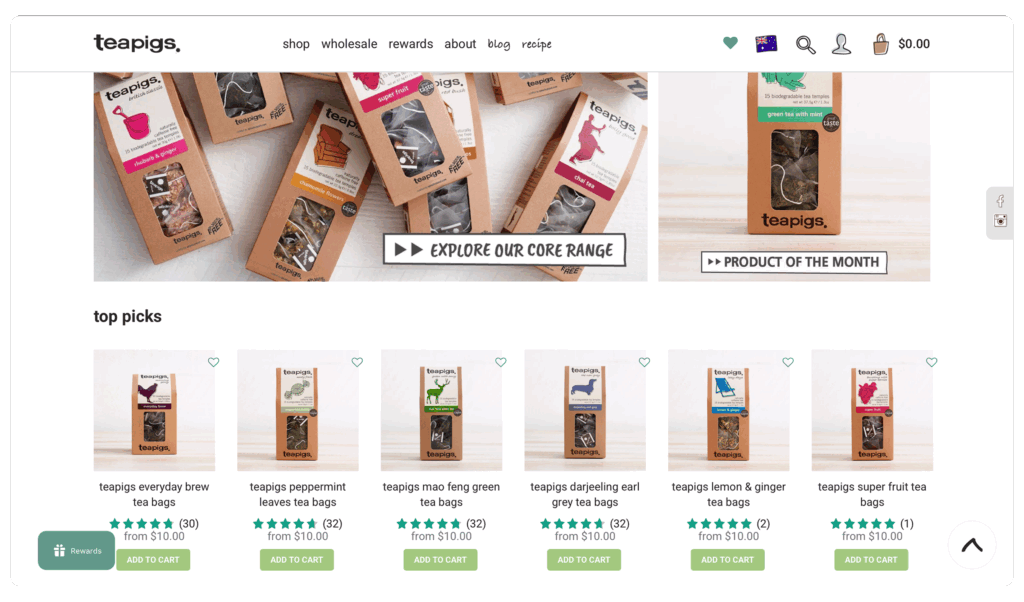Open search with the magnifying glass icon
1024x602 pixels.
pyautogui.click(x=805, y=44)
